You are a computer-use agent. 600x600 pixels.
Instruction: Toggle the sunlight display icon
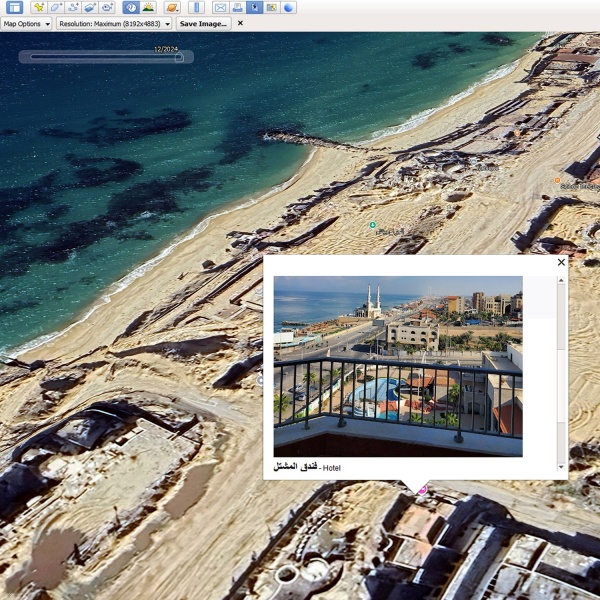148,7
